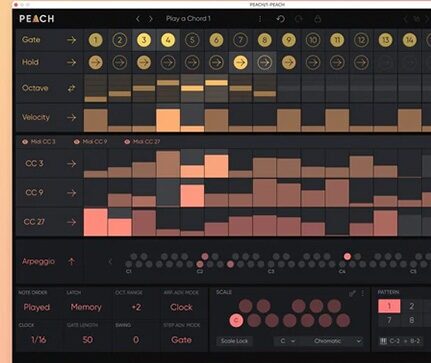Click the undo icon in header
Screen dimensions: 431x363
tap(281, 19)
